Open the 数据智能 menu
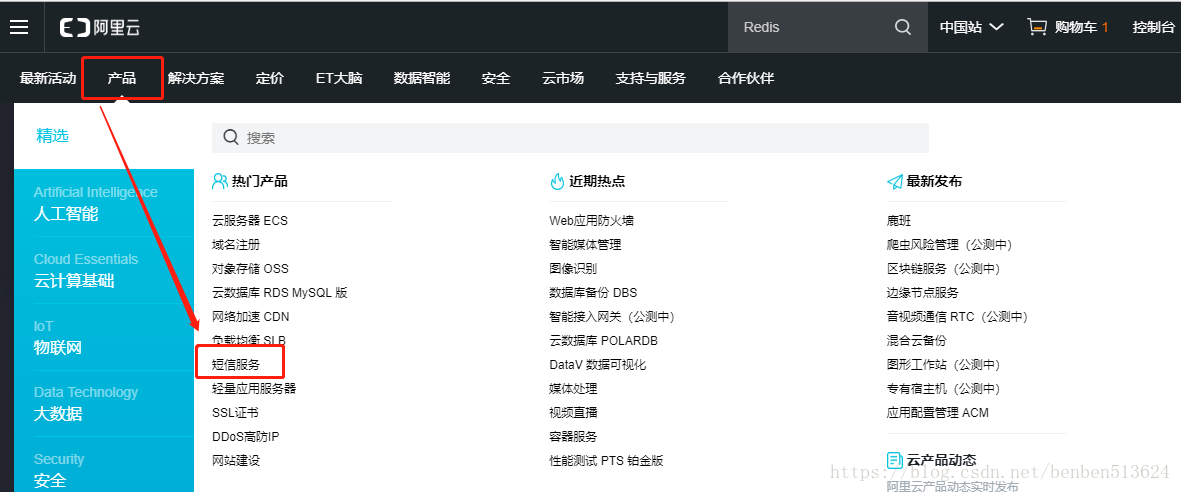 (422, 78)
